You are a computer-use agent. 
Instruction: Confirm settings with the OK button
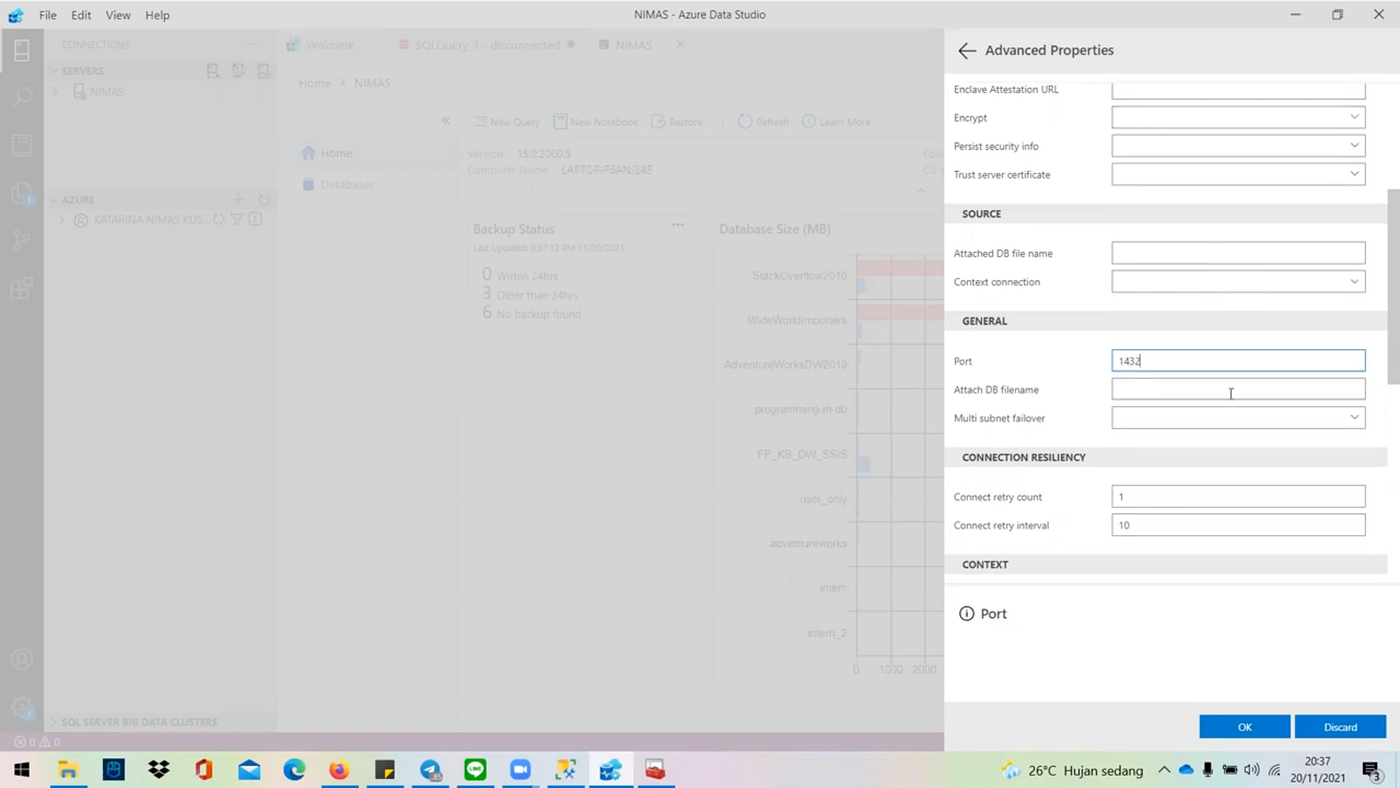(1244, 727)
